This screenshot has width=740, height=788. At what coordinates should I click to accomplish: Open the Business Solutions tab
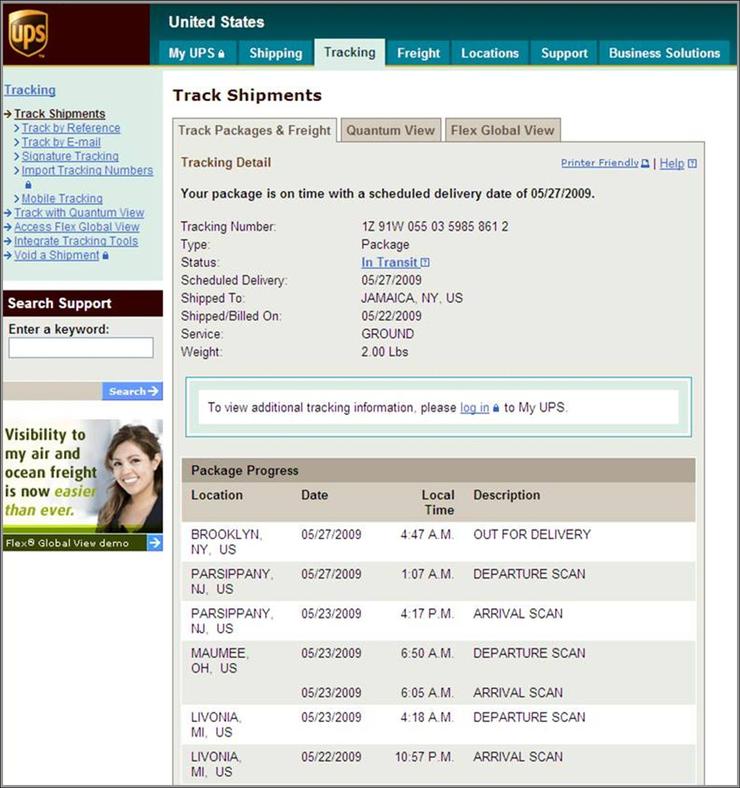tap(664, 53)
